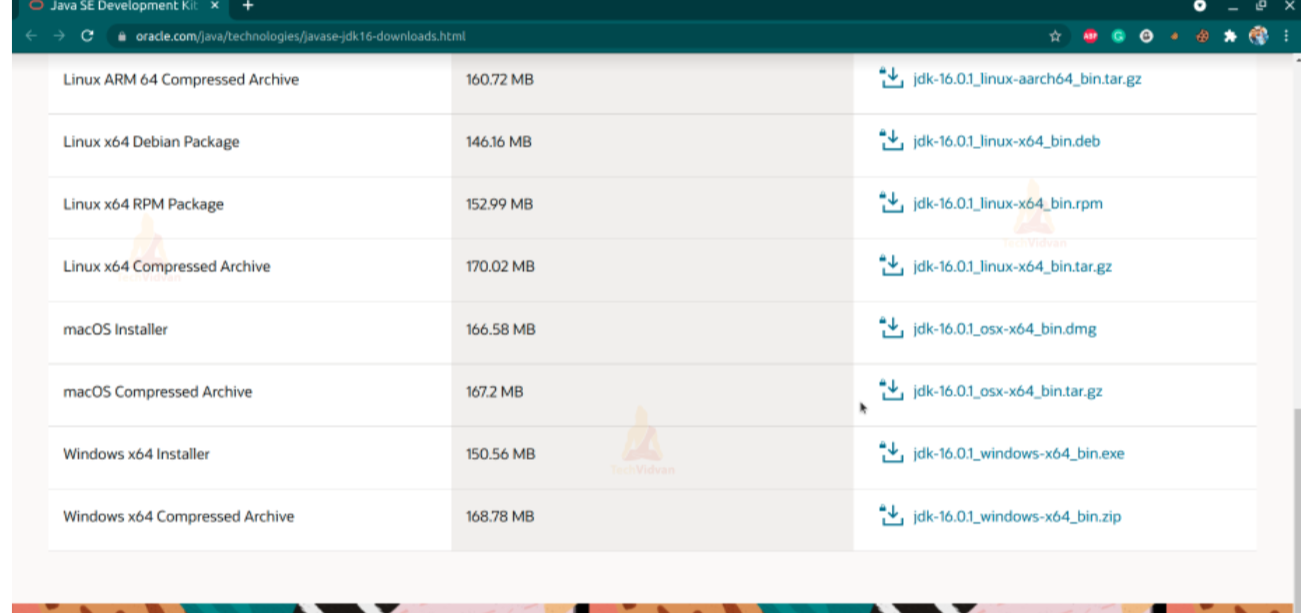The height and width of the screenshot is (613, 1301).
Task: Select 'macOS Compressed Archive' text
Action: [157, 391]
